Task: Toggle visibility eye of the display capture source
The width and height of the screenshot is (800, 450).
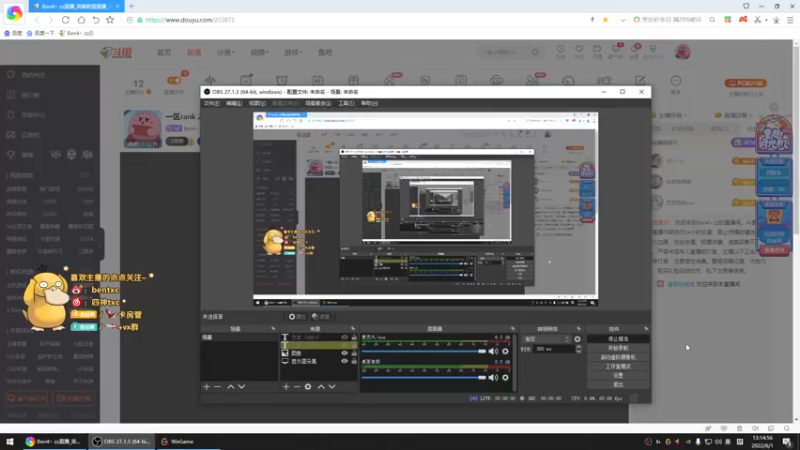Action: [344, 361]
